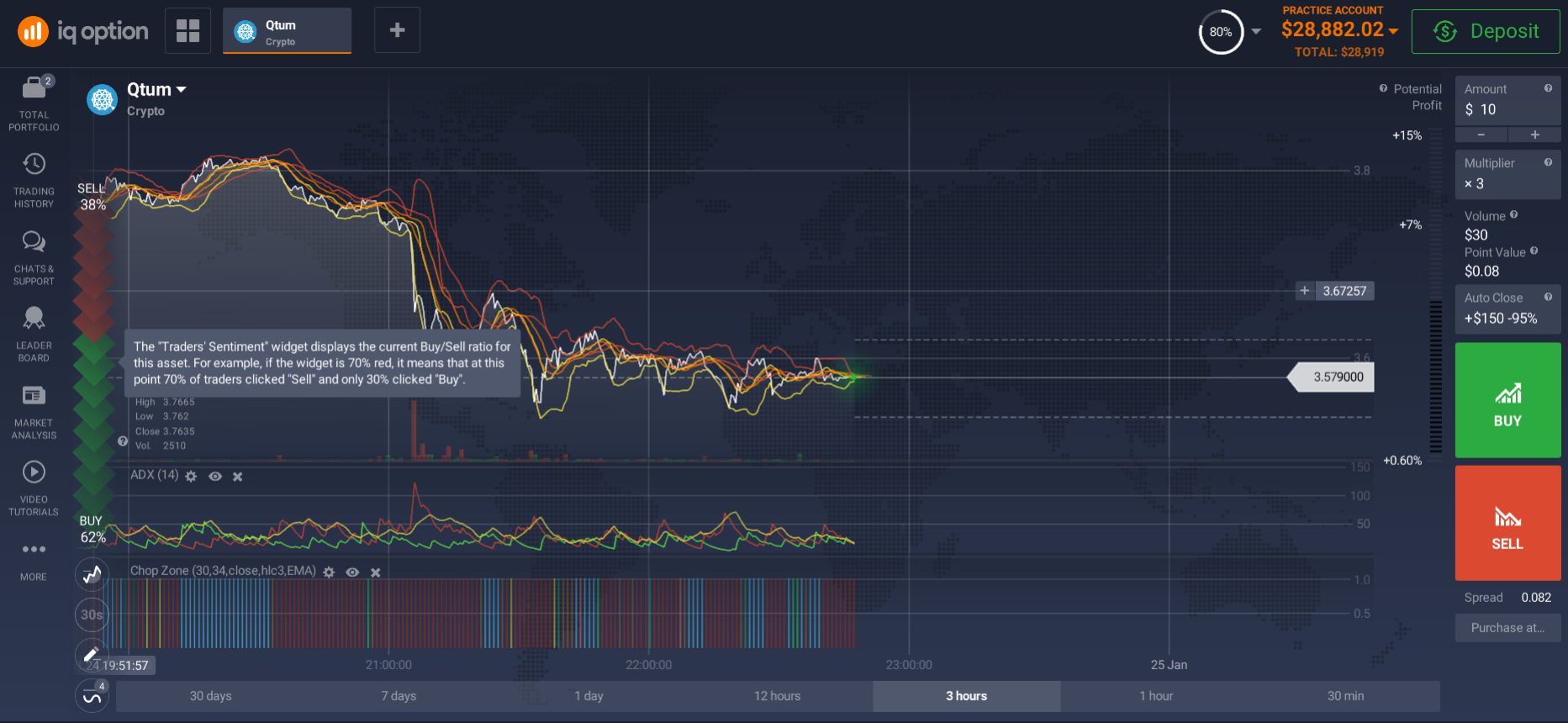1568x723 pixels.
Task: Open the More dots menu
Action: click(x=34, y=549)
